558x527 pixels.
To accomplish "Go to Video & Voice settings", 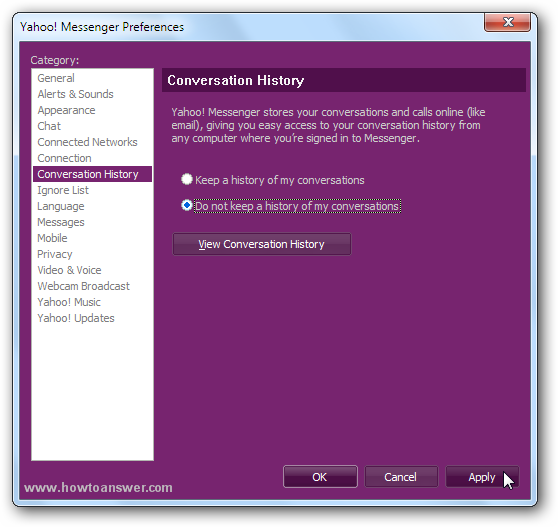I will 69,270.
